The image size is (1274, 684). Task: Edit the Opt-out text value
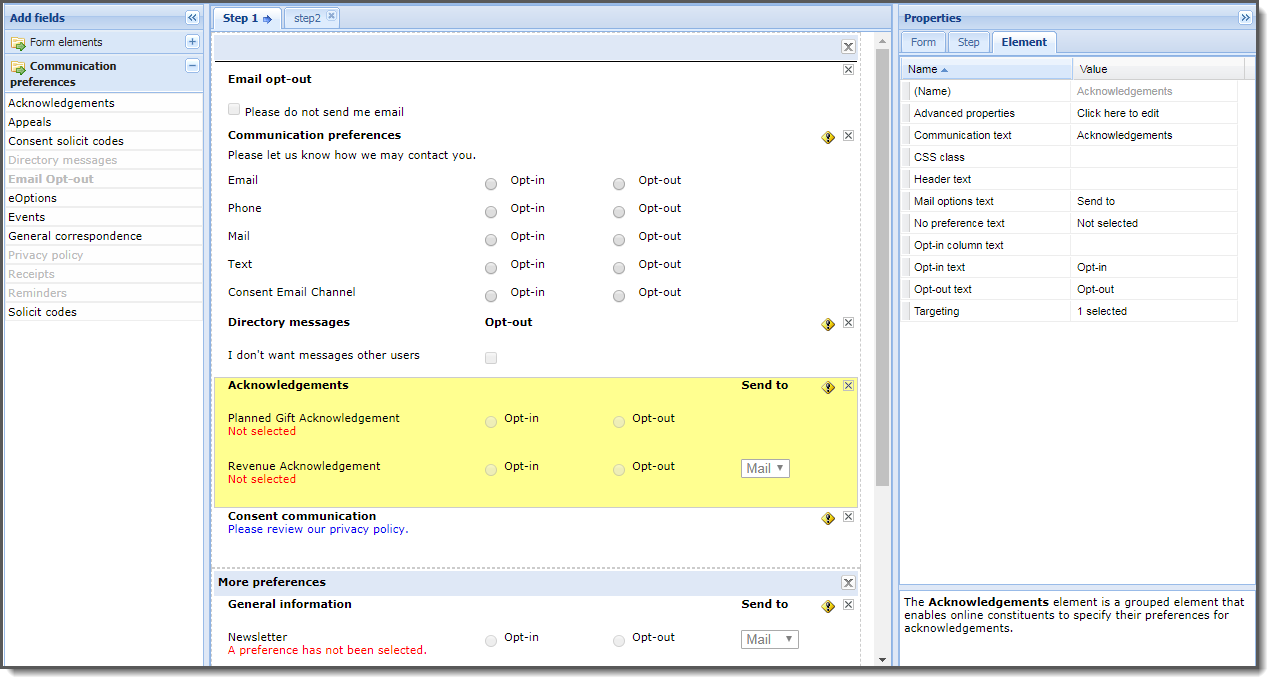[x=1154, y=289]
